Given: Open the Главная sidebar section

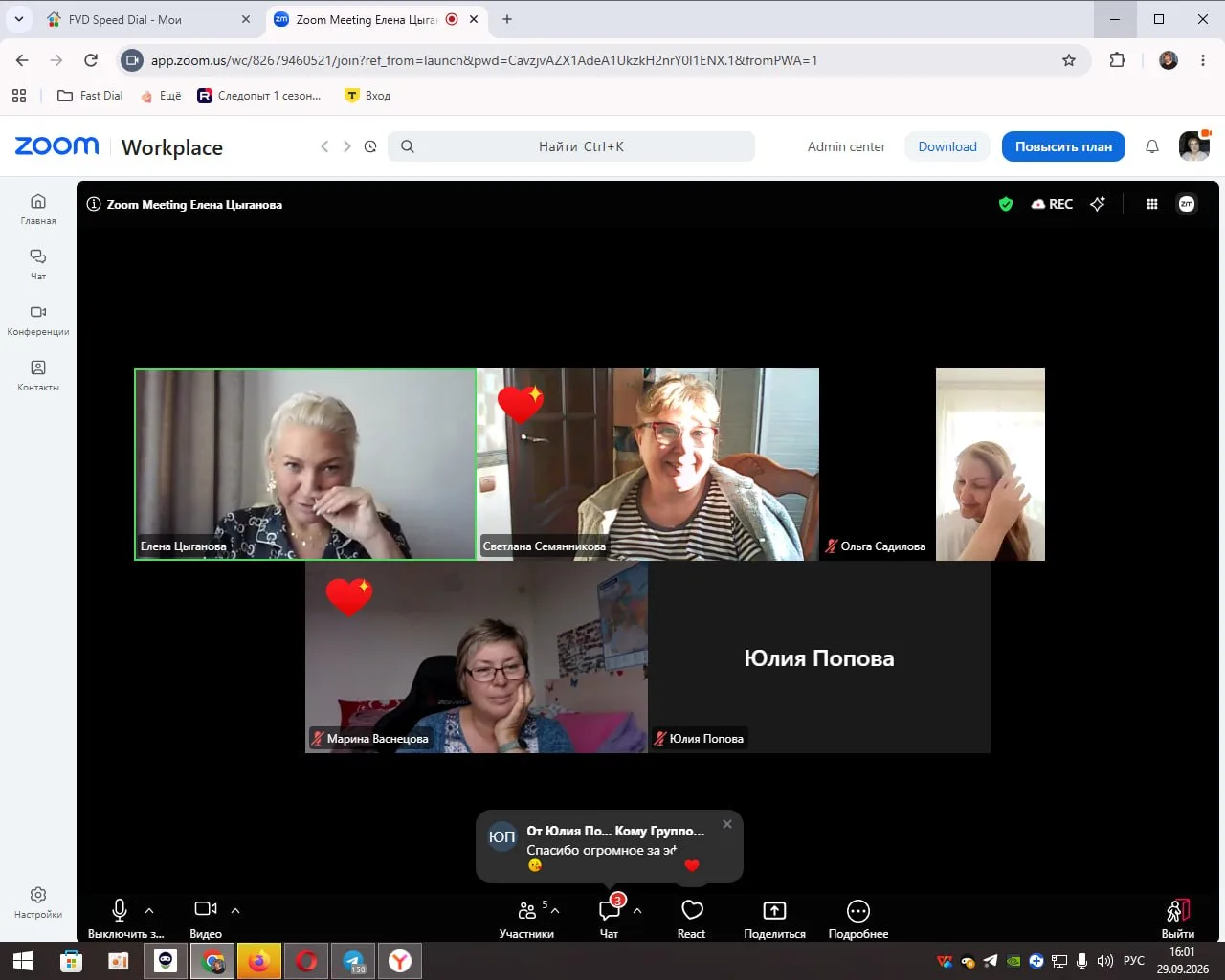Looking at the screenshot, I should pyautogui.click(x=38, y=209).
